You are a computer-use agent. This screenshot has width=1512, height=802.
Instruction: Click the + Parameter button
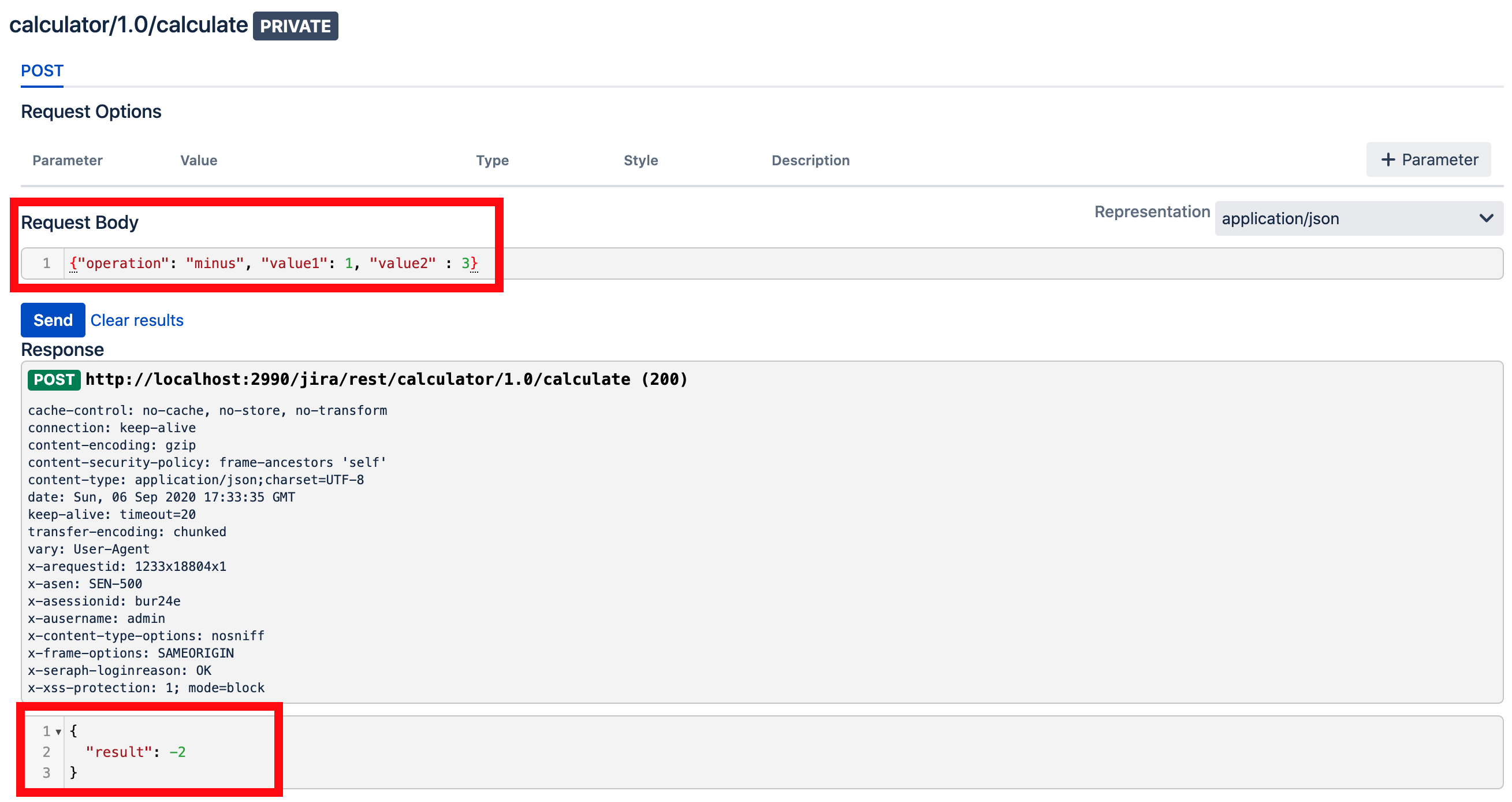click(1428, 159)
